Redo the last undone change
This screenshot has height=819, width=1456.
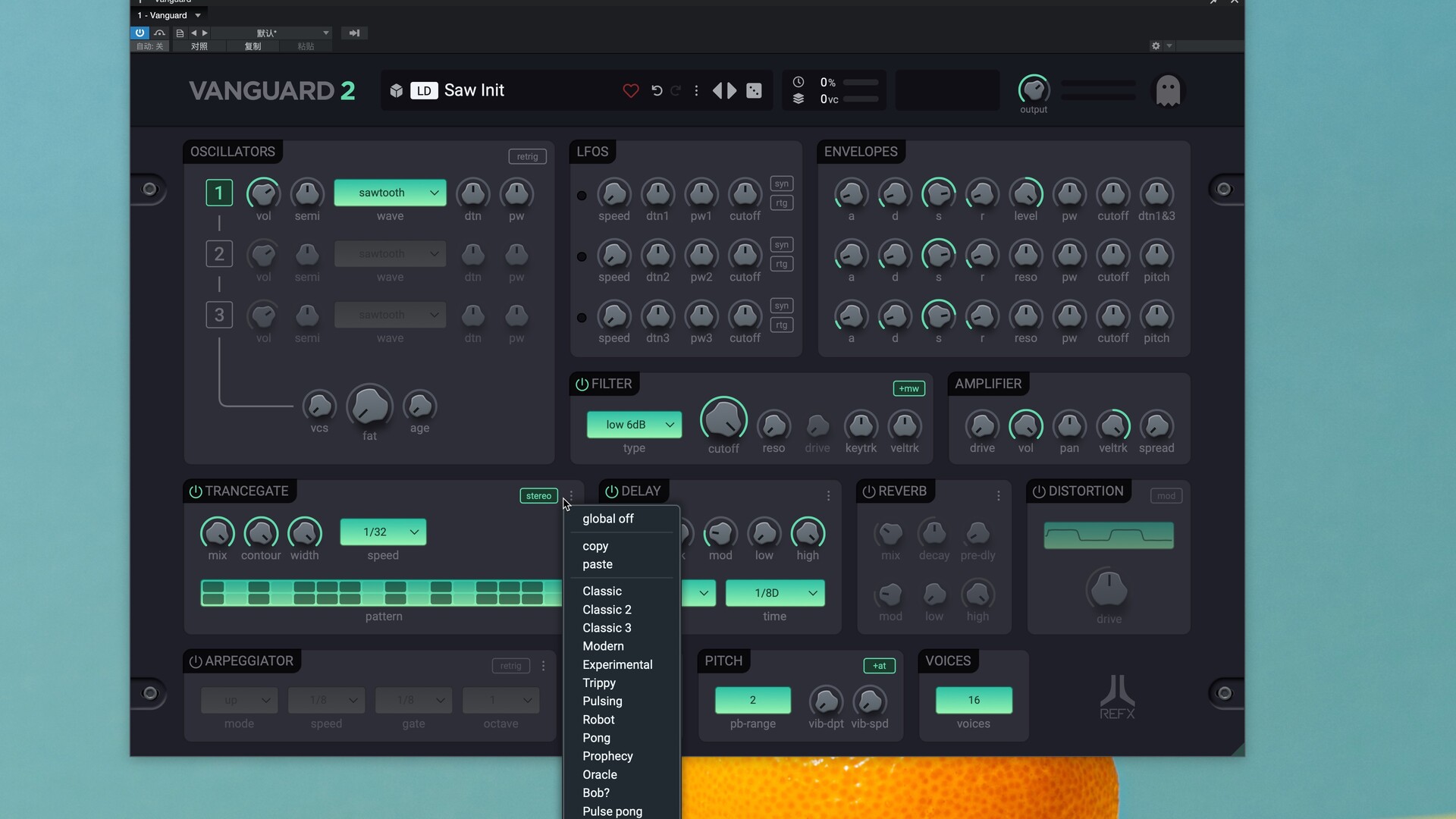(x=676, y=91)
